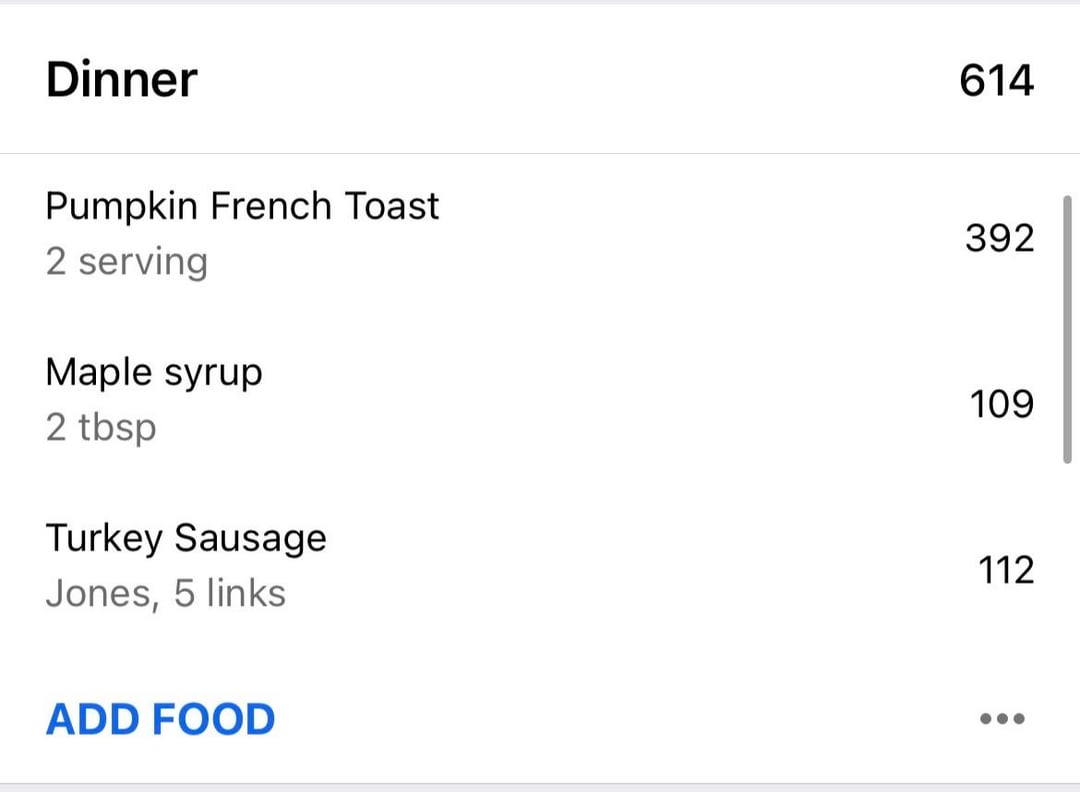
Task: Click the vertical scrollbar on the right
Action: tap(1067, 330)
